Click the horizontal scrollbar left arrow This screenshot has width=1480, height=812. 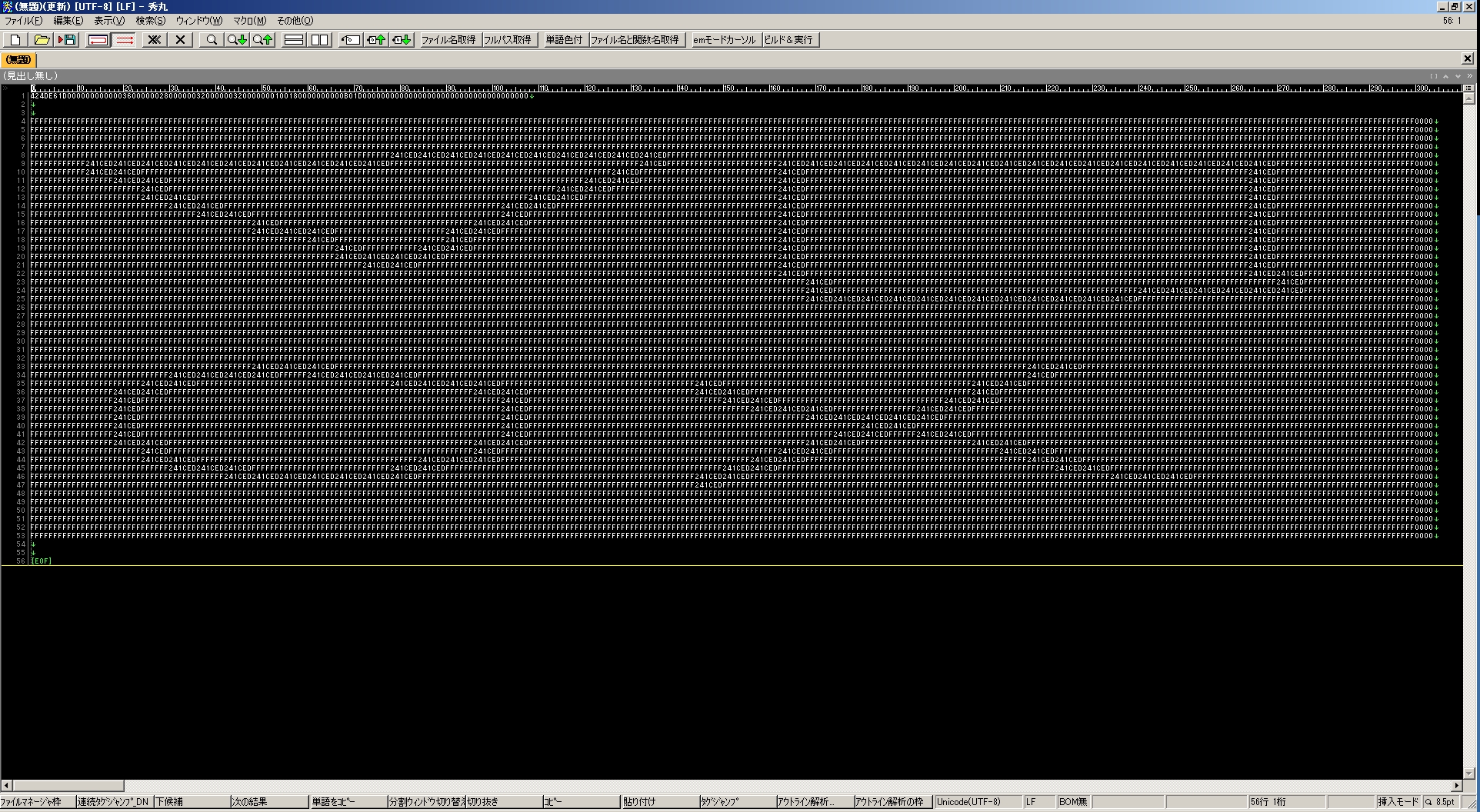[x=6, y=786]
